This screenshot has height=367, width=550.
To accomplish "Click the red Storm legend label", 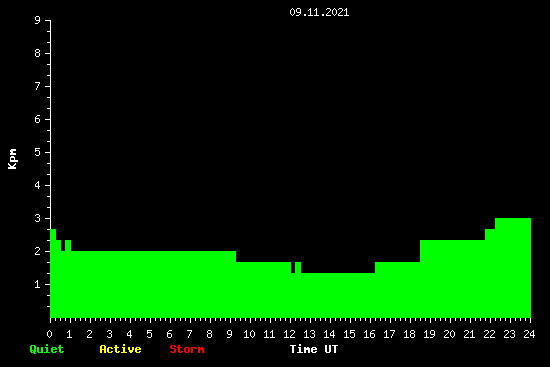I will tap(187, 349).
